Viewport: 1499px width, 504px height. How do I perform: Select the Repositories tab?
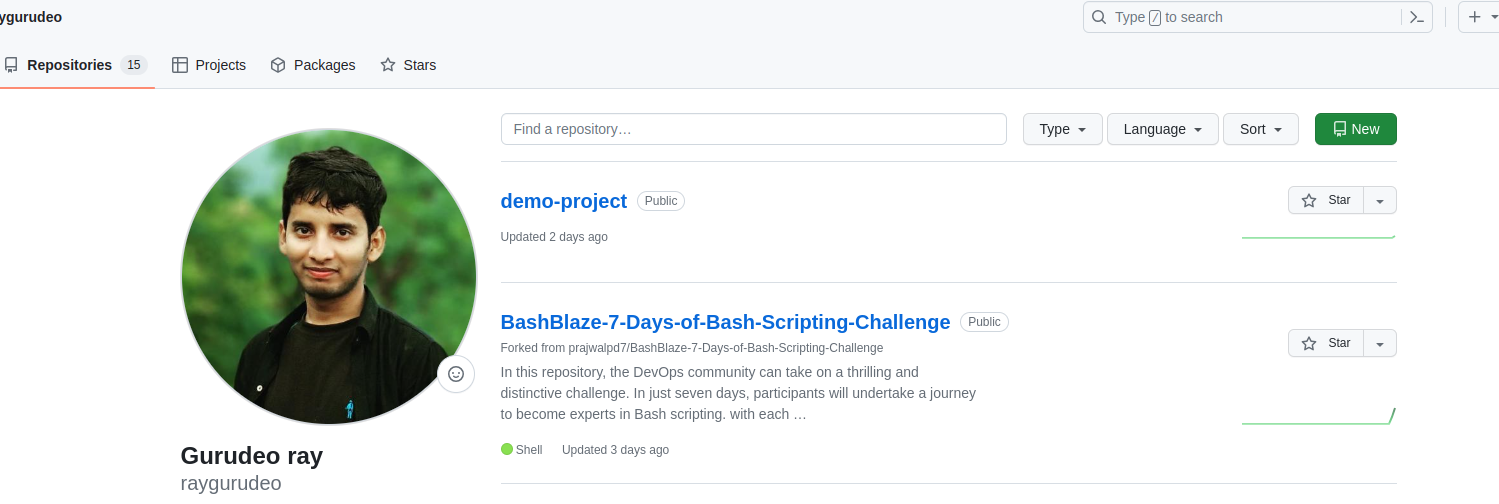pos(74,65)
